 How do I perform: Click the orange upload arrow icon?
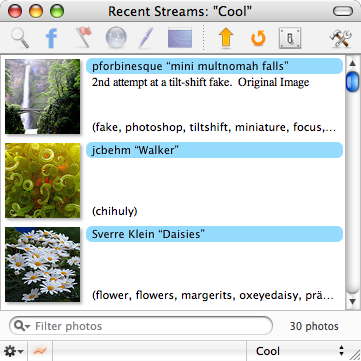226,38
